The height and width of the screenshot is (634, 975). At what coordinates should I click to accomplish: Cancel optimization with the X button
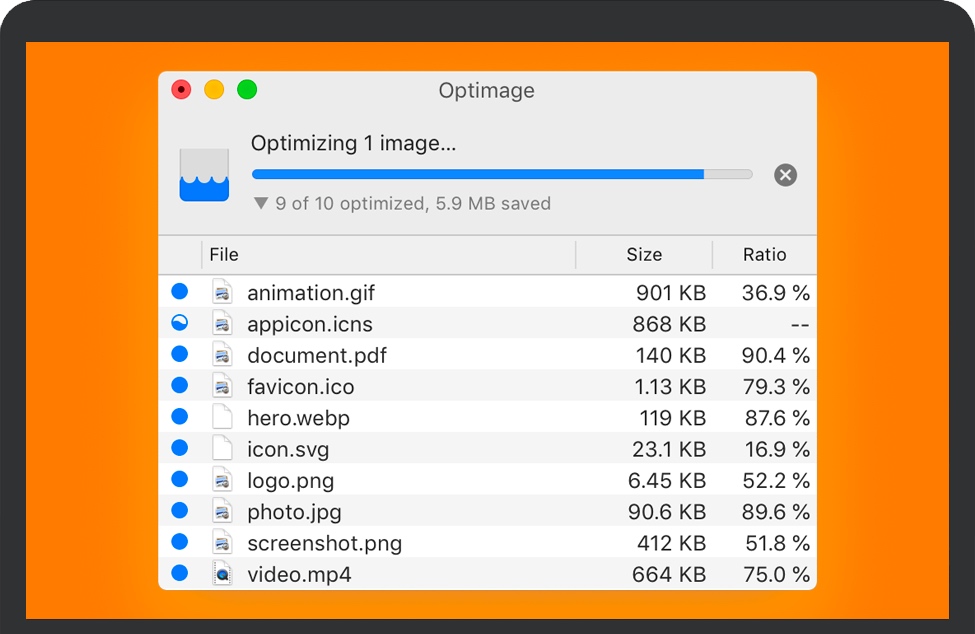click(x=785, y=174)
